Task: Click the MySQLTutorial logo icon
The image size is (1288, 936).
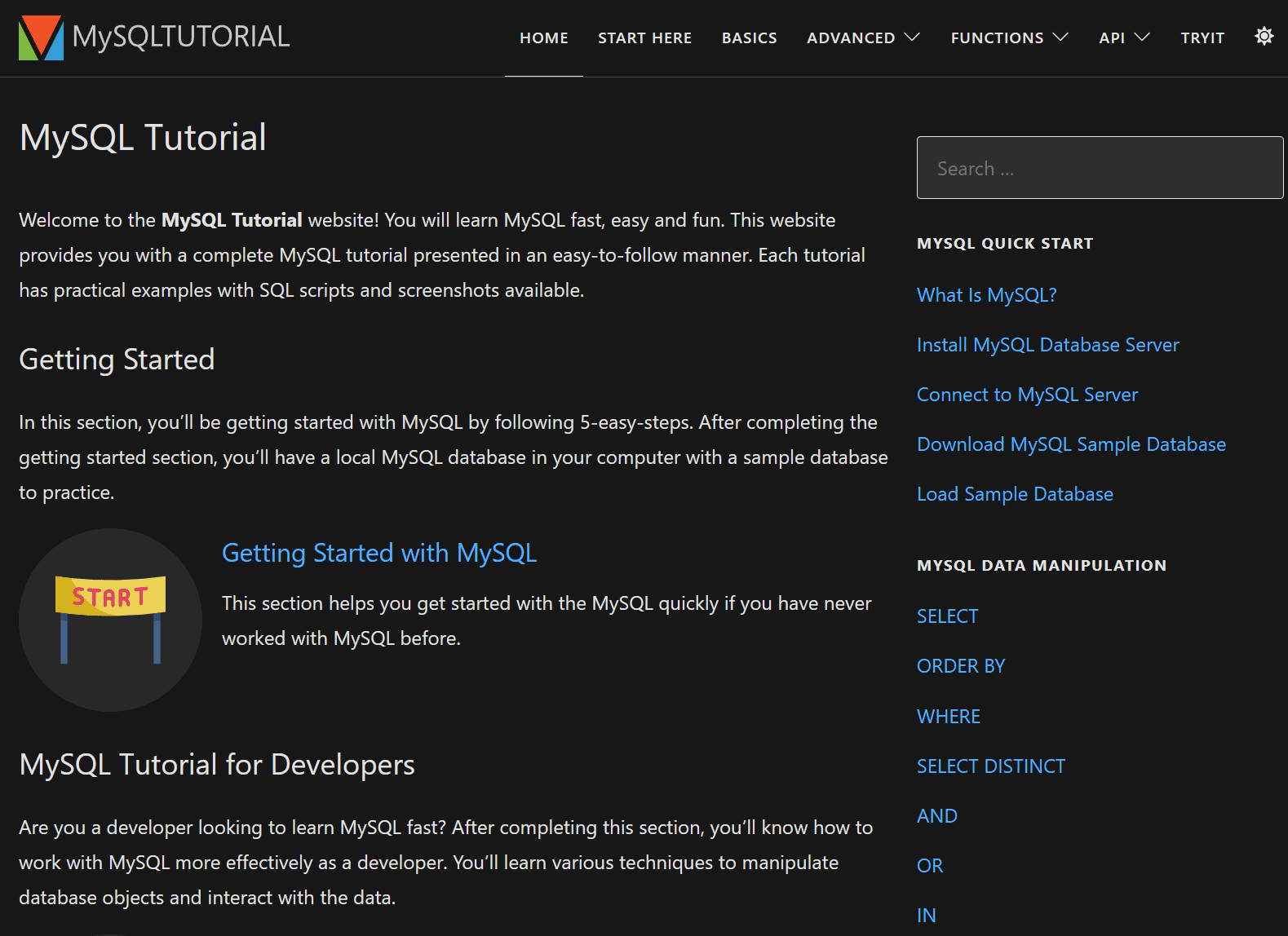Action: (41, 38)
